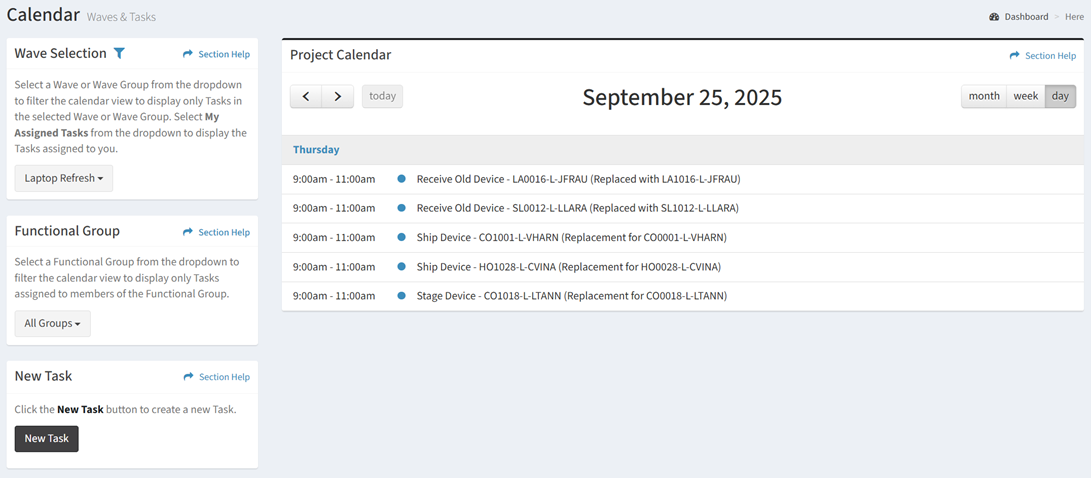Advance to next day using right arrow

[x=338, y=96]
